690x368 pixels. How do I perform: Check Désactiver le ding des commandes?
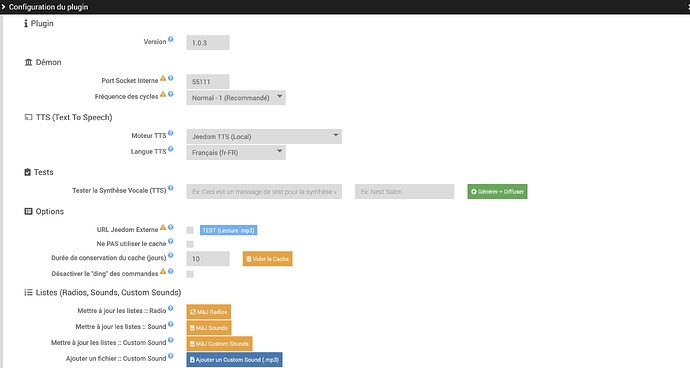pyautogui.click(x=190, y=274)
